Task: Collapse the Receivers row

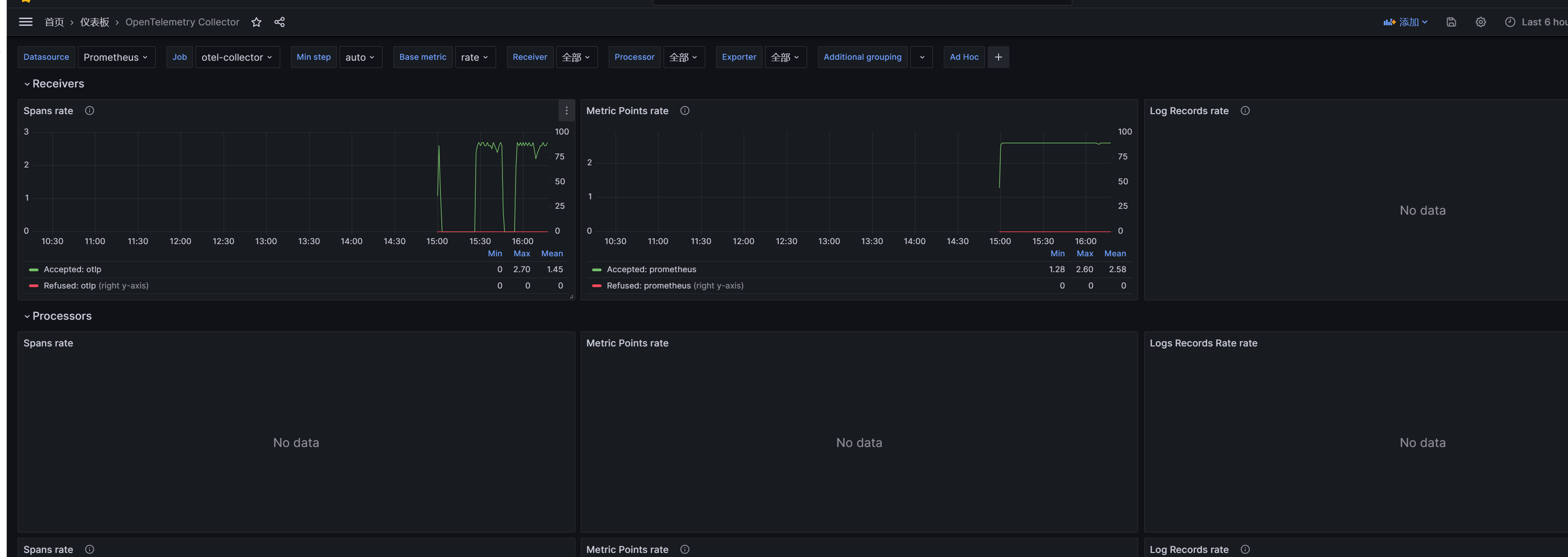Action: [58, 84]
